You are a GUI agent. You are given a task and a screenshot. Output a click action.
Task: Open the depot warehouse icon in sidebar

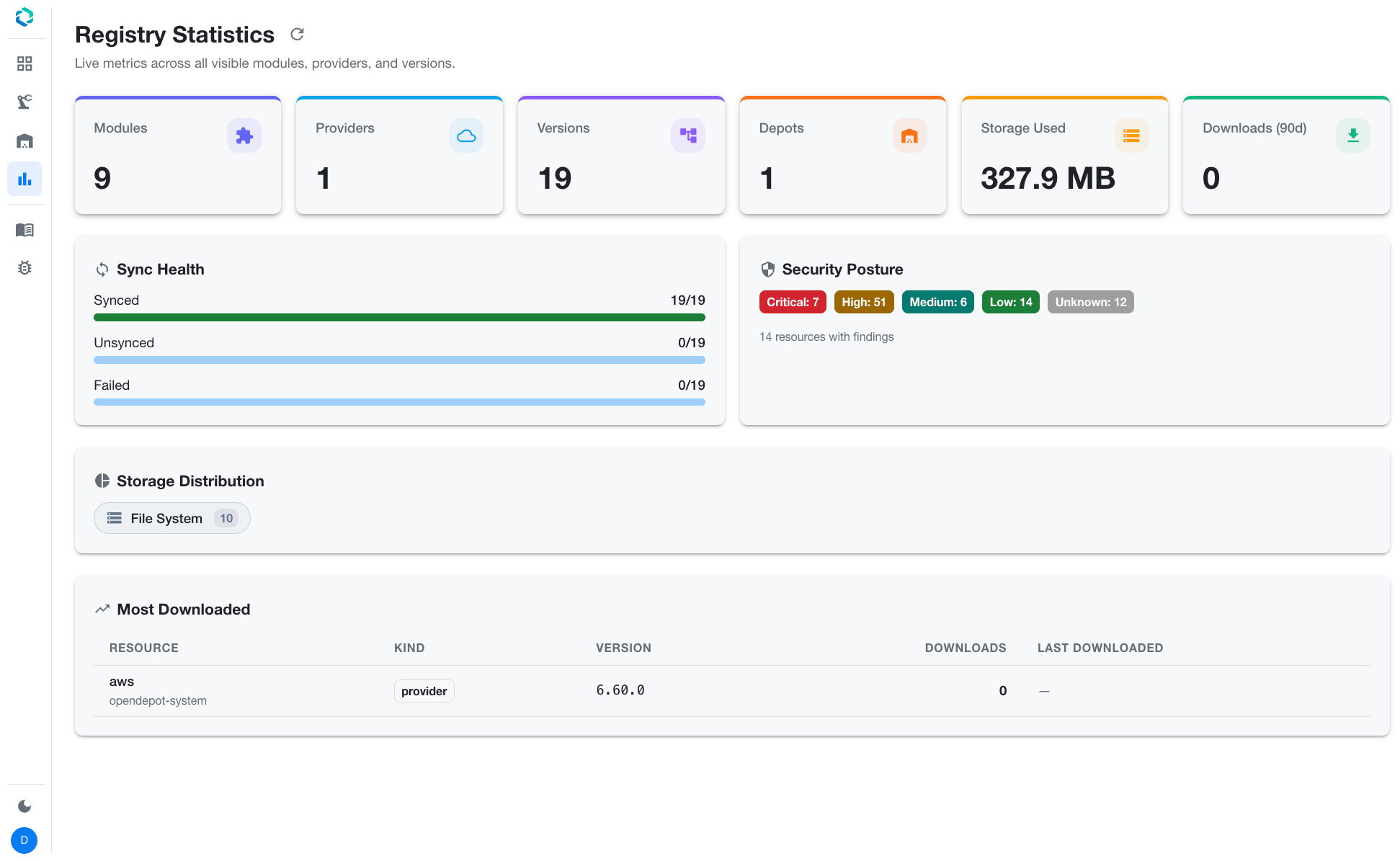24,140
